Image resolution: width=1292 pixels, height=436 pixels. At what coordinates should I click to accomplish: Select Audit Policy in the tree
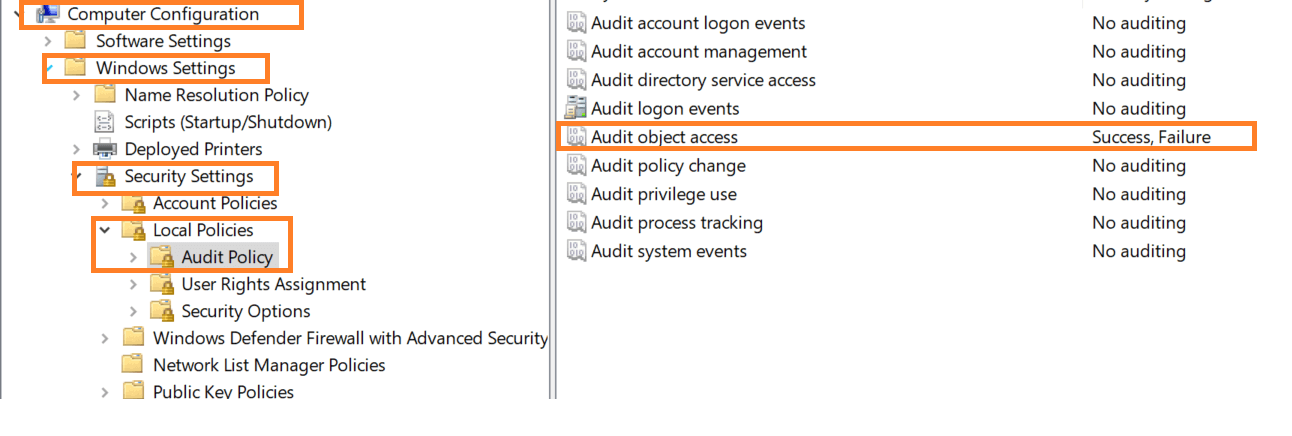point(226,257)
